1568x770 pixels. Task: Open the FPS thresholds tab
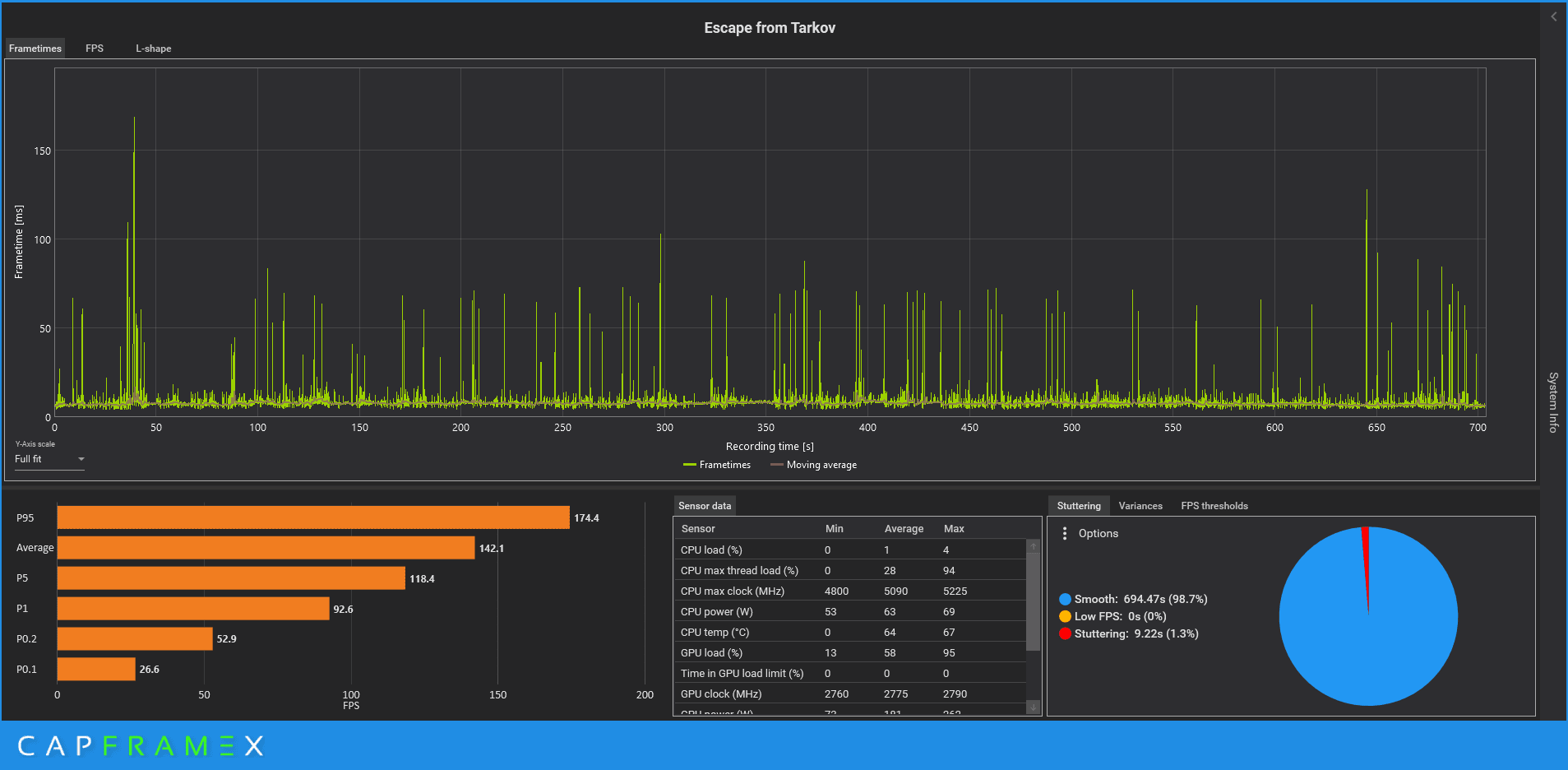pos(1214,506)
